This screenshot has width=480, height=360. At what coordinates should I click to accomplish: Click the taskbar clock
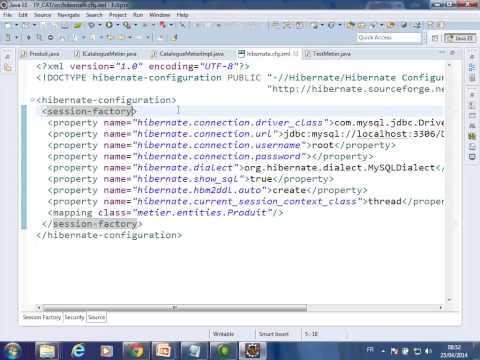[x=454, y=351]
